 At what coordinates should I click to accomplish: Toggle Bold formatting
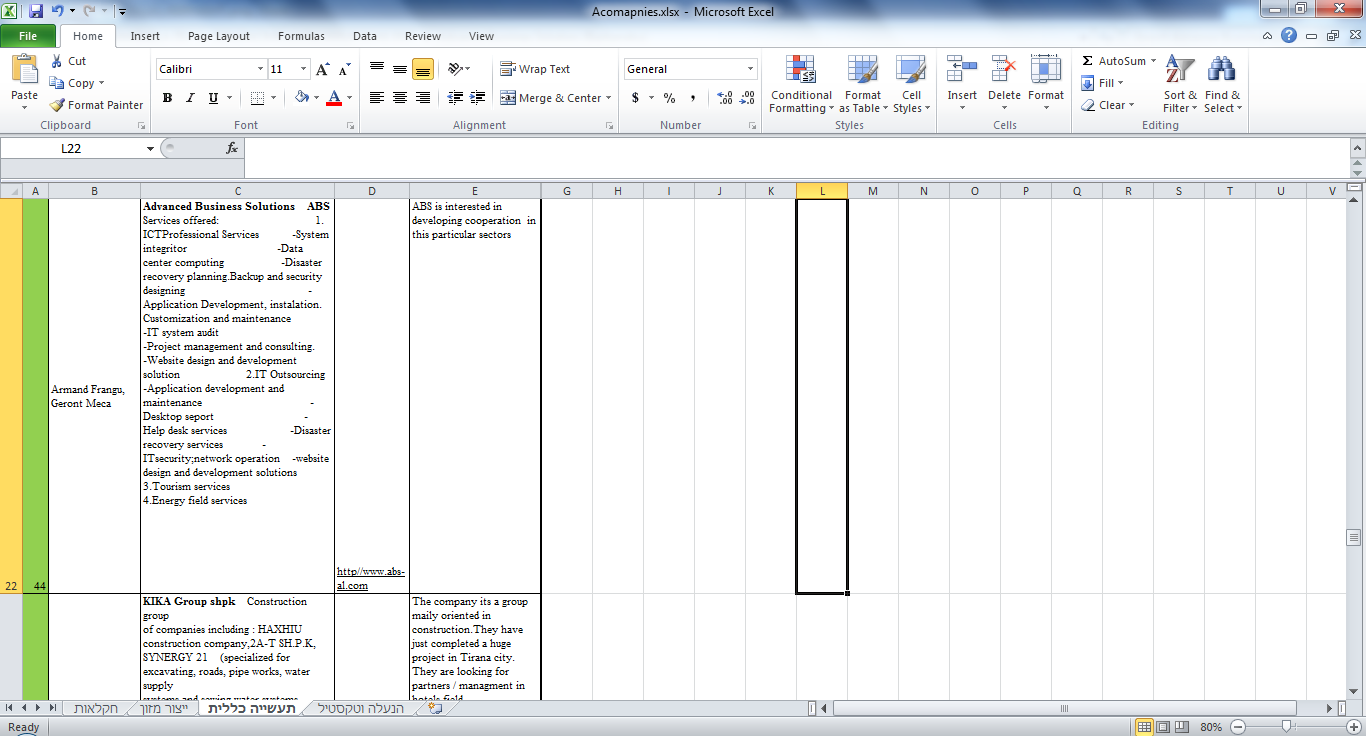point(167,98)
